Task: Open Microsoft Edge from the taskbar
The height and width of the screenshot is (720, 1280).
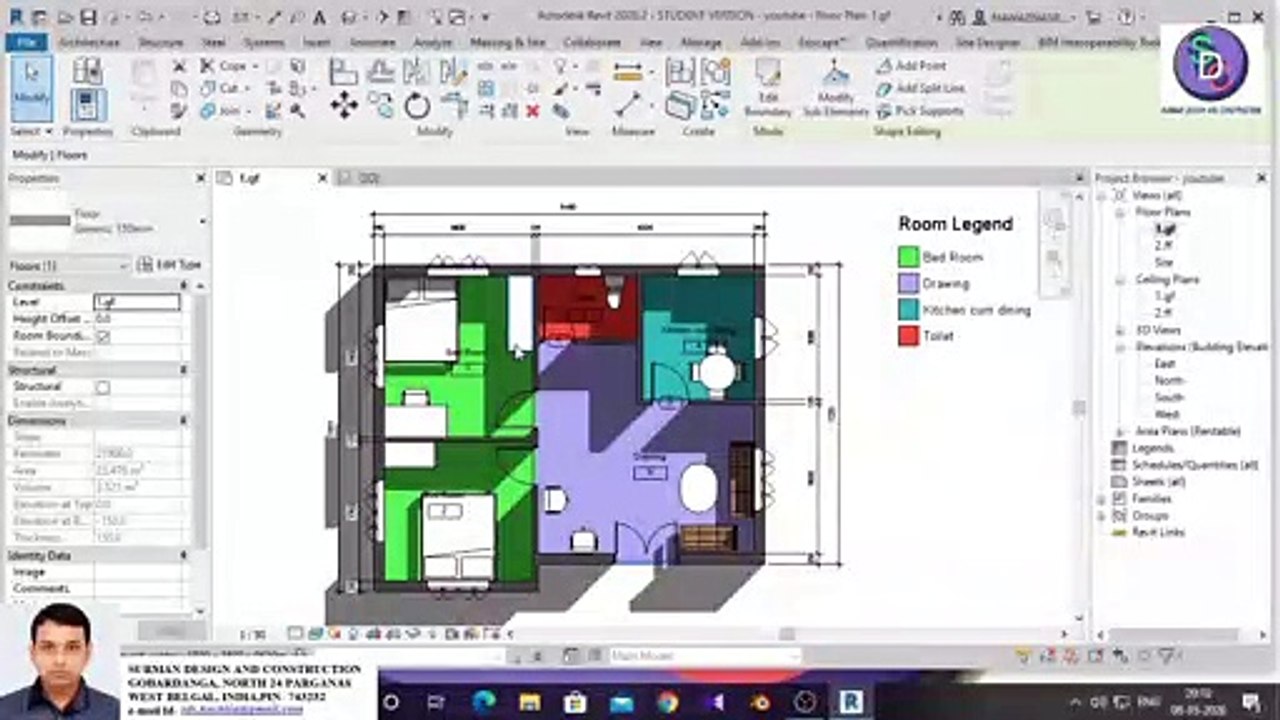Action: point(483,702)
